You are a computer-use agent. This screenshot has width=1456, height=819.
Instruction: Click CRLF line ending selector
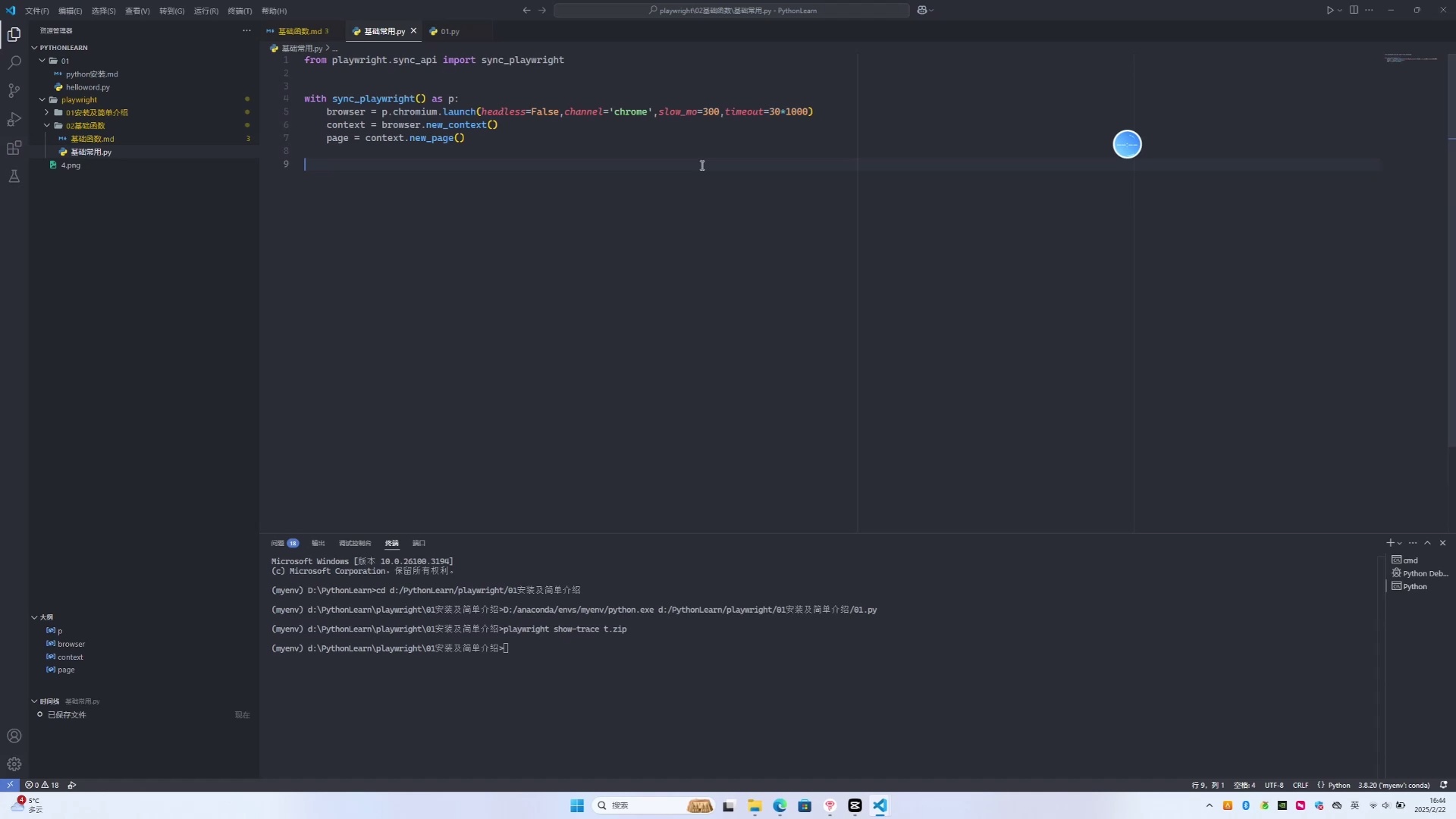[x=1300, y=785]
